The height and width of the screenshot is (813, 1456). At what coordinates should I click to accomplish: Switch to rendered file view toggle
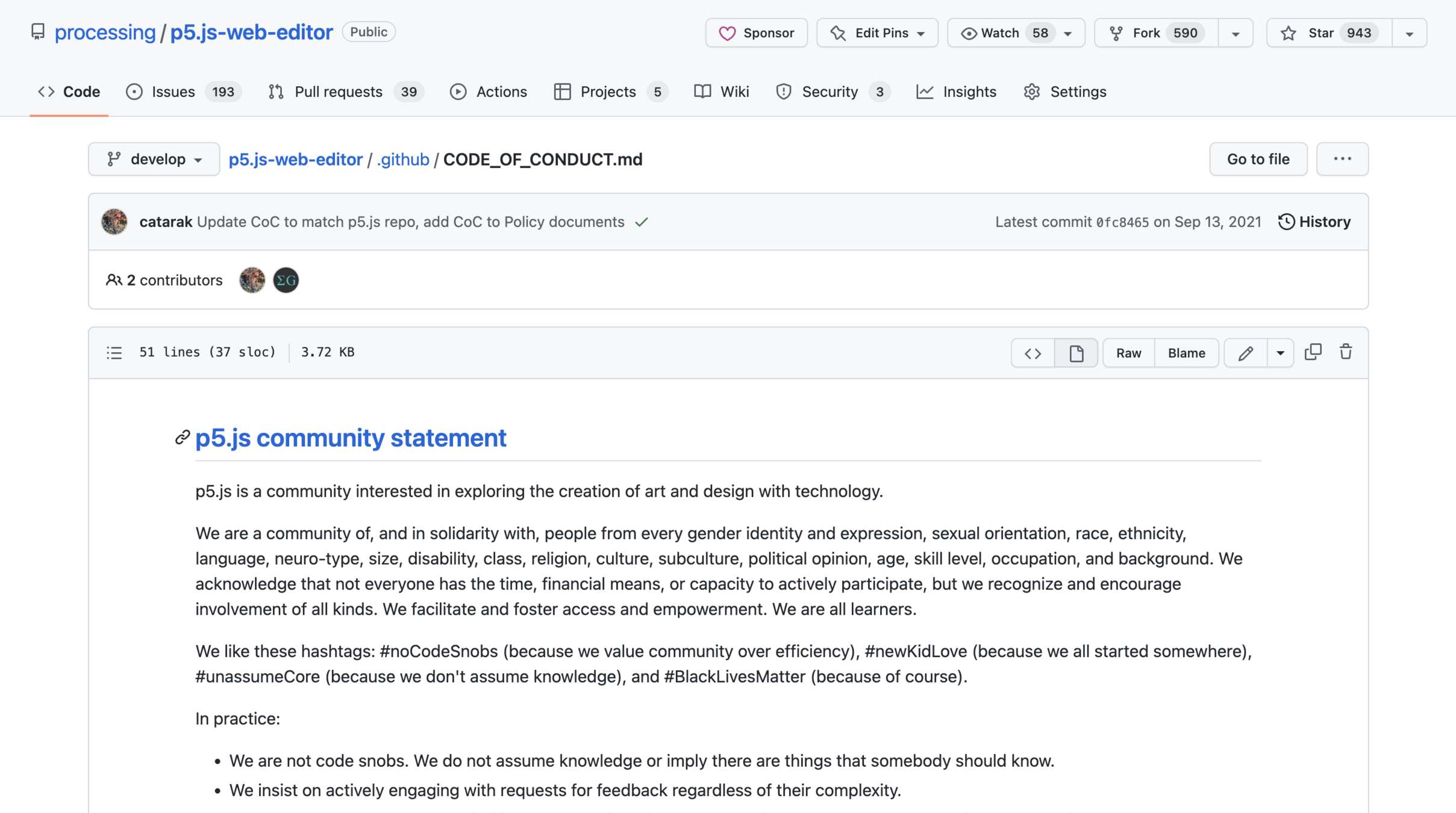point(1076,353)
